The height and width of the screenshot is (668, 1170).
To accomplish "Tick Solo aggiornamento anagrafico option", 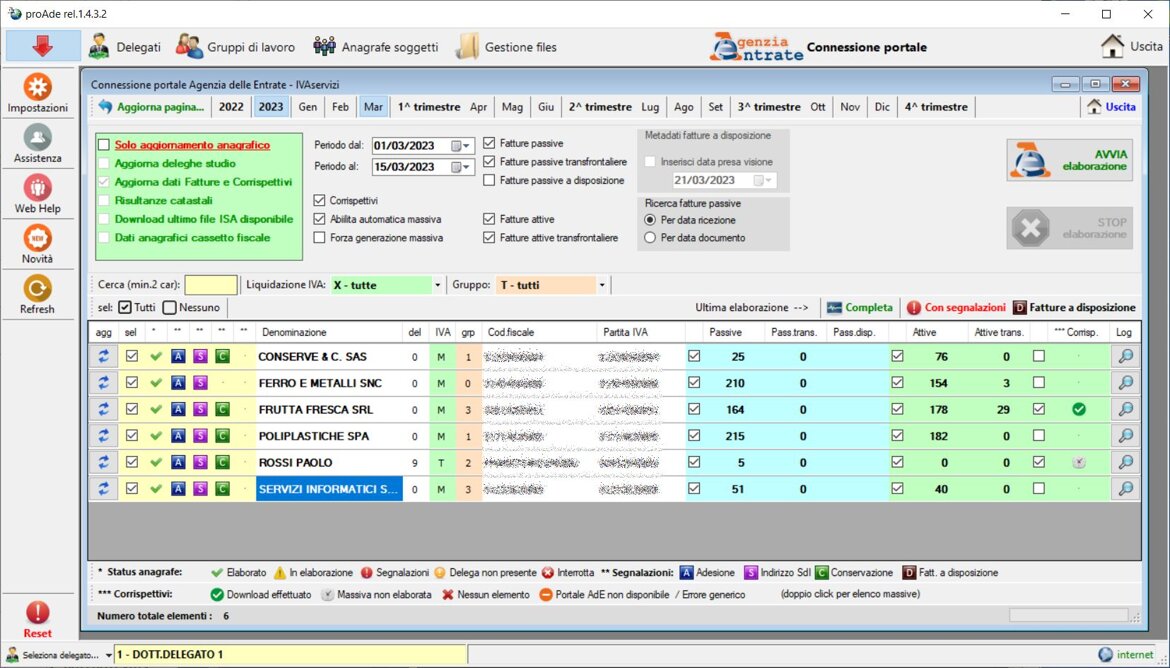I will (x=104, y=145).
